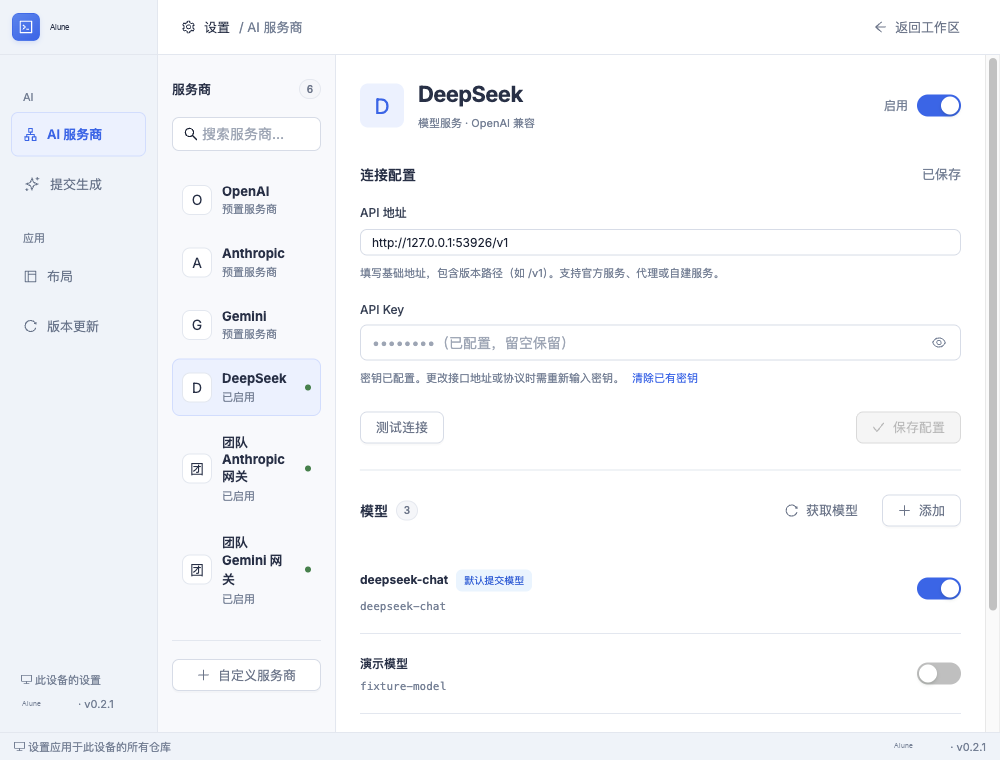Add a model with the 添加 button
Viewport: 1000px width, 760px height.
click(x=922, y=511)
